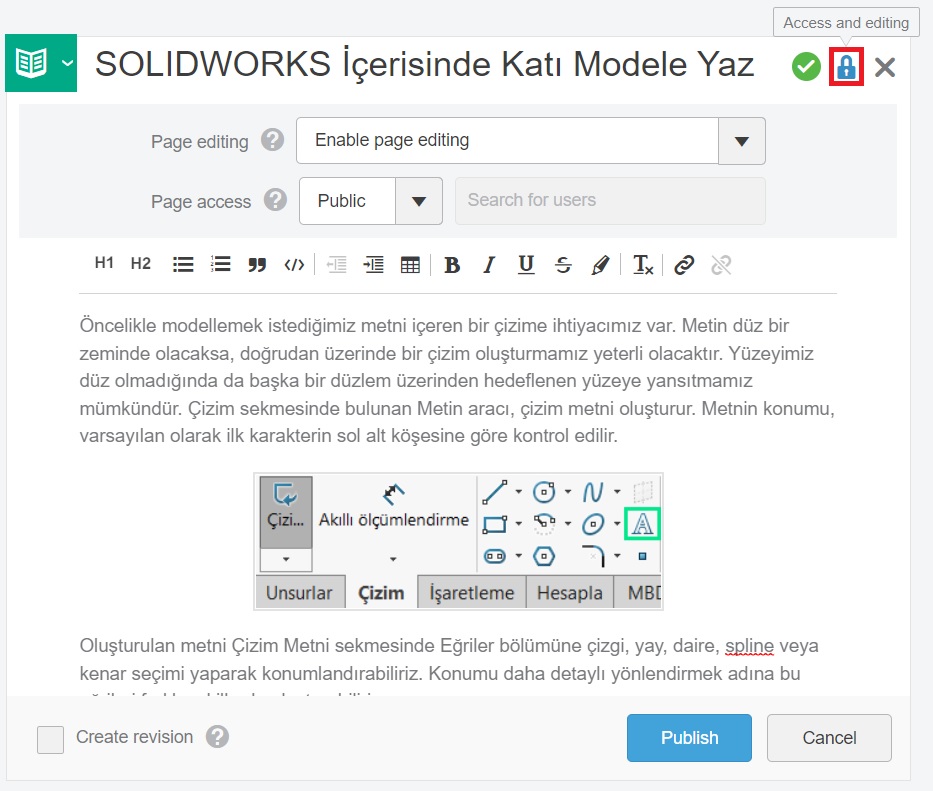Click the Publish button
This screenshot has width=933, height=791.
pyautogui.click(x=689, y=738)
